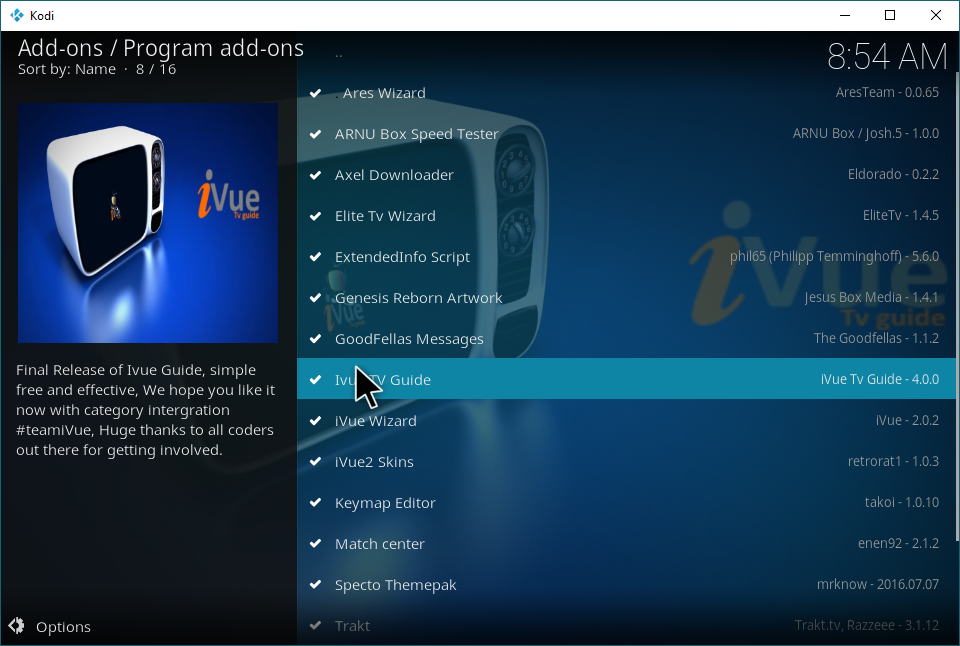Click checkmark icon beside ARNU Box Speed Tester
960x646 pixels.
coord(315,134)
